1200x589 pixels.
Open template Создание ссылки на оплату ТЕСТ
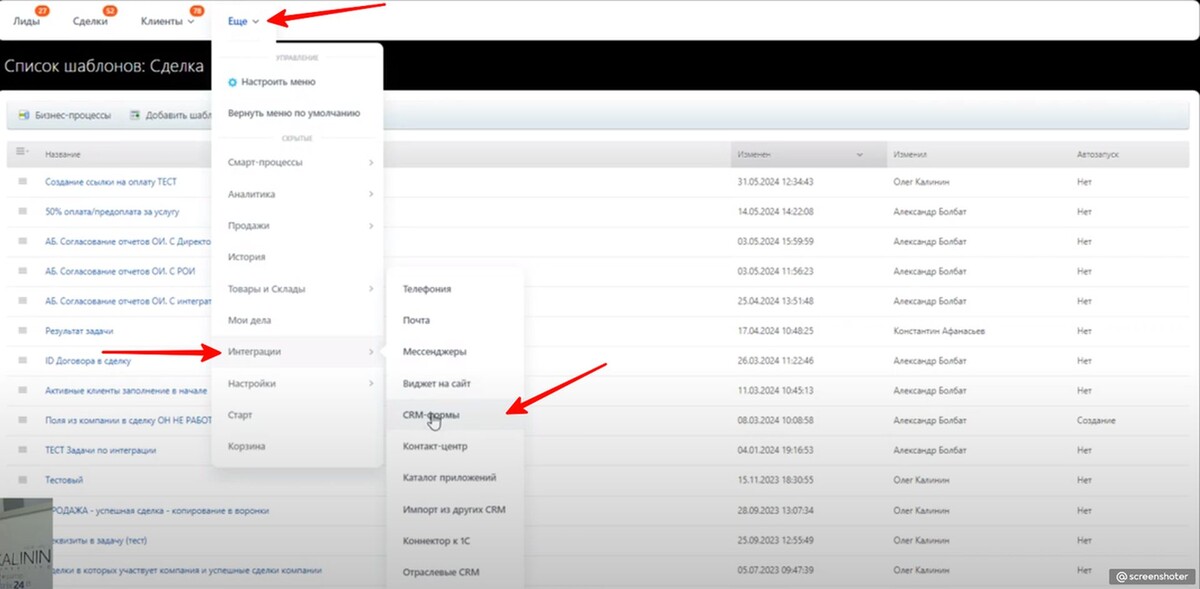pos(110,181)
